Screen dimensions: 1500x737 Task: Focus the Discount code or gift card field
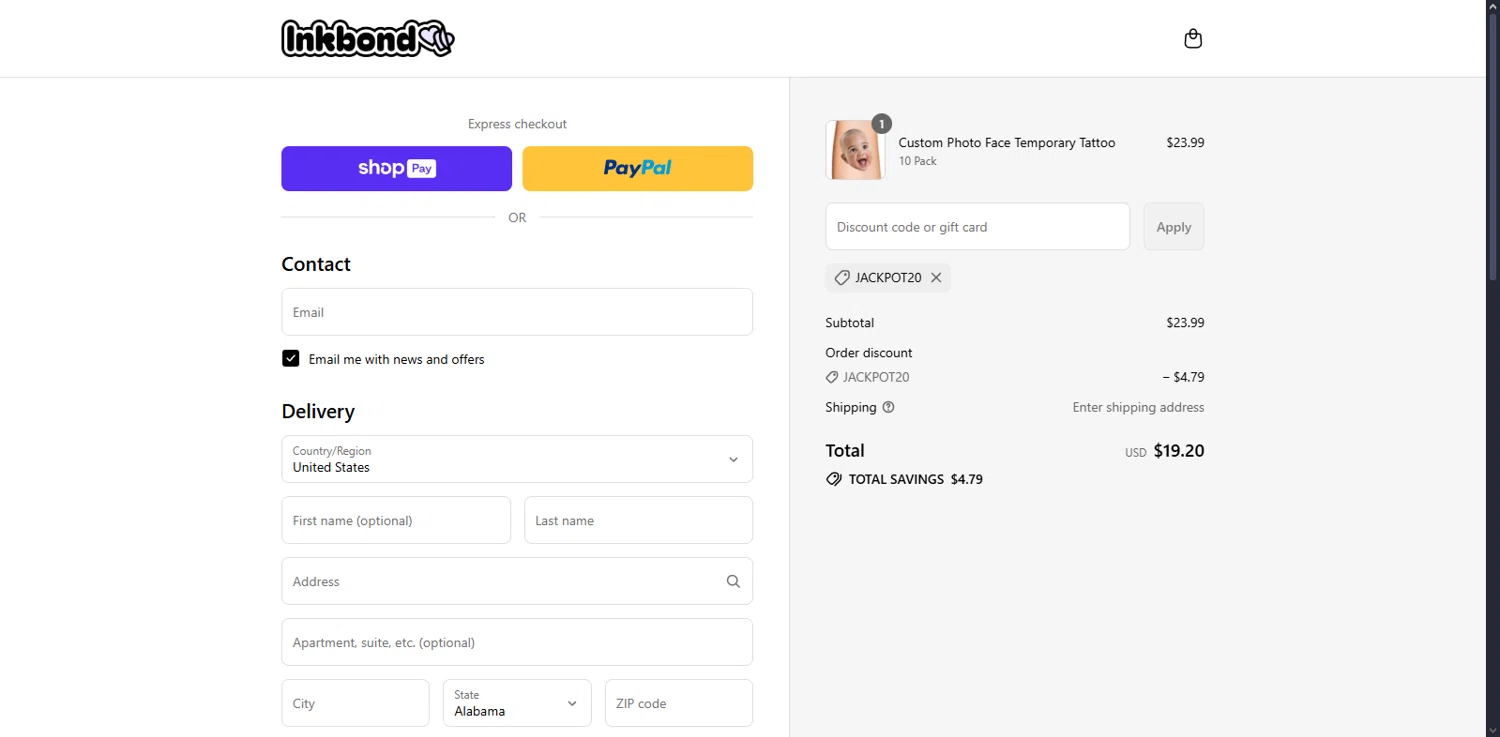coord(978,227)
